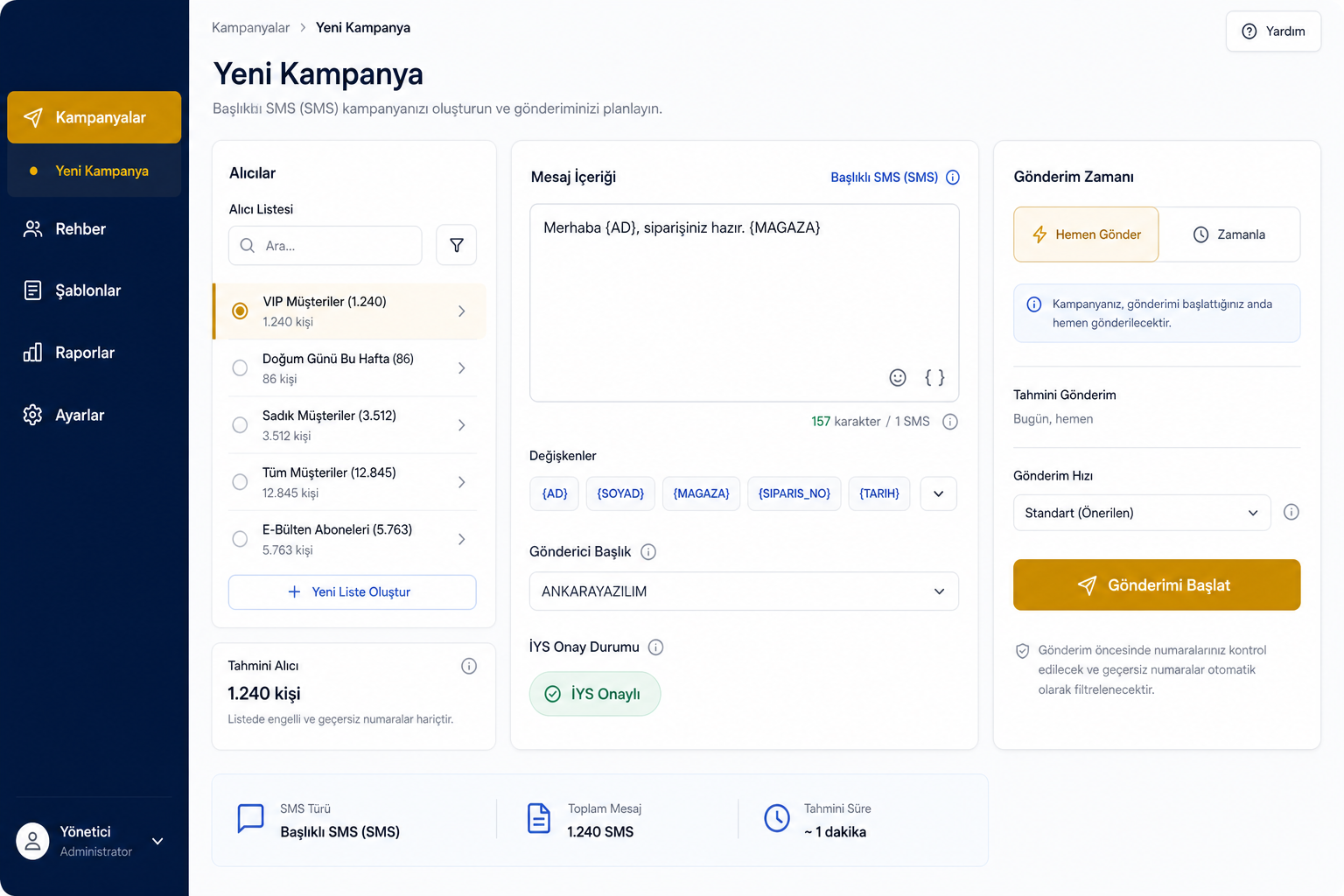
Task: Click the '~ 1 dakika' duration value
Action: point(835,832)
